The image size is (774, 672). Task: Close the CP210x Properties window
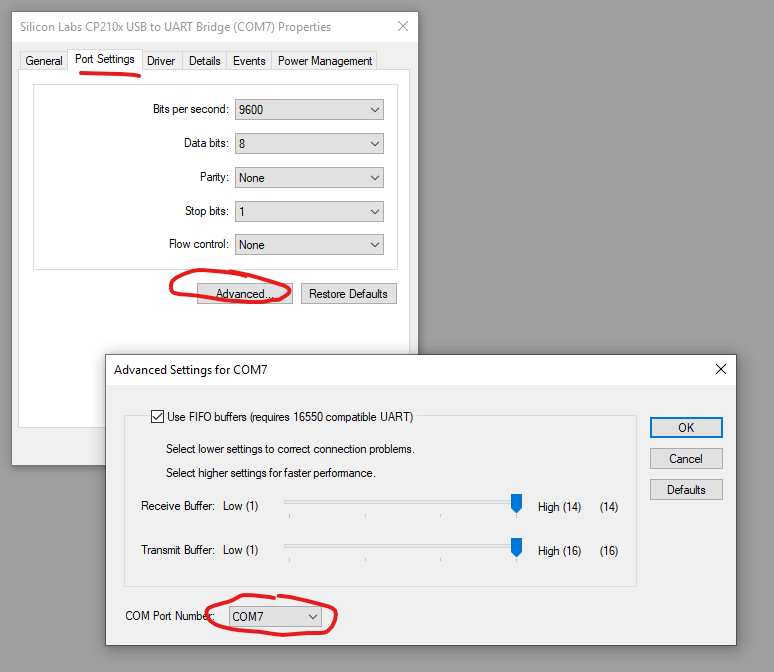403,26
